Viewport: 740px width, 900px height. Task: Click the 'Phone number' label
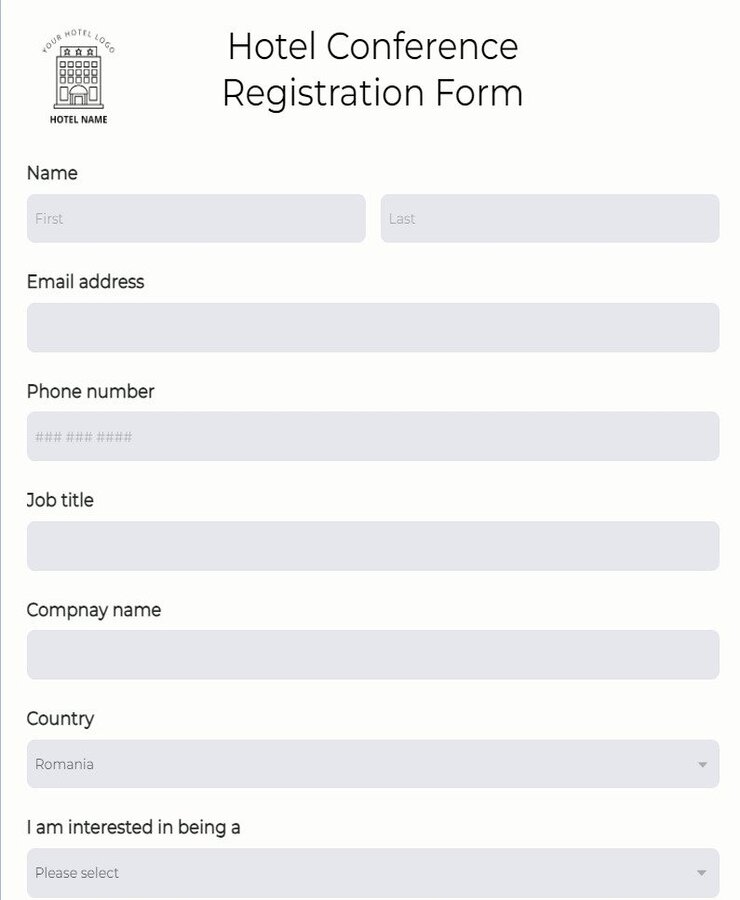coord(90,392)
